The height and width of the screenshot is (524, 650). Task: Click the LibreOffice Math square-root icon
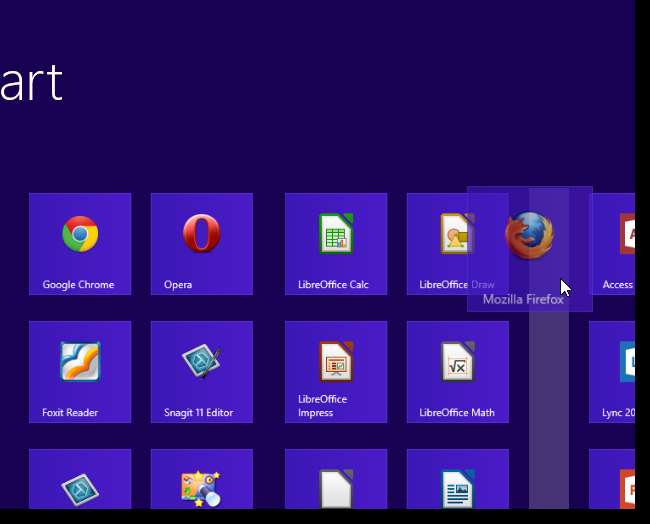[x=457, y=362]
